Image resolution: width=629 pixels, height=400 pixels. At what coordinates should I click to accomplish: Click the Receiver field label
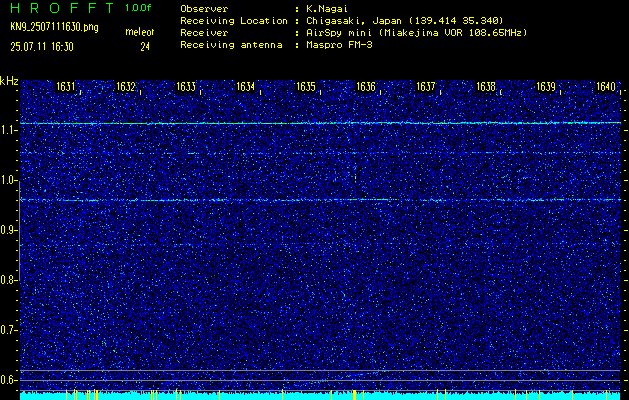(204, 33)
